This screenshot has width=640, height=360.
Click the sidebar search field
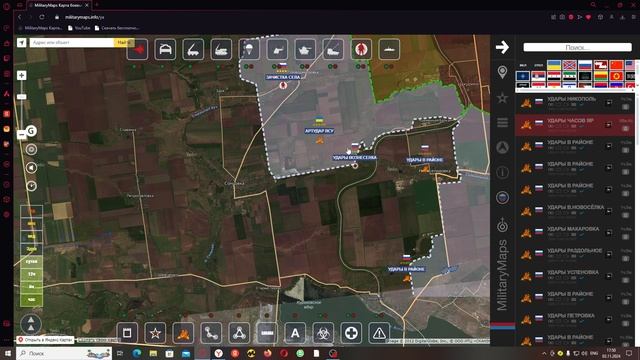577,47
